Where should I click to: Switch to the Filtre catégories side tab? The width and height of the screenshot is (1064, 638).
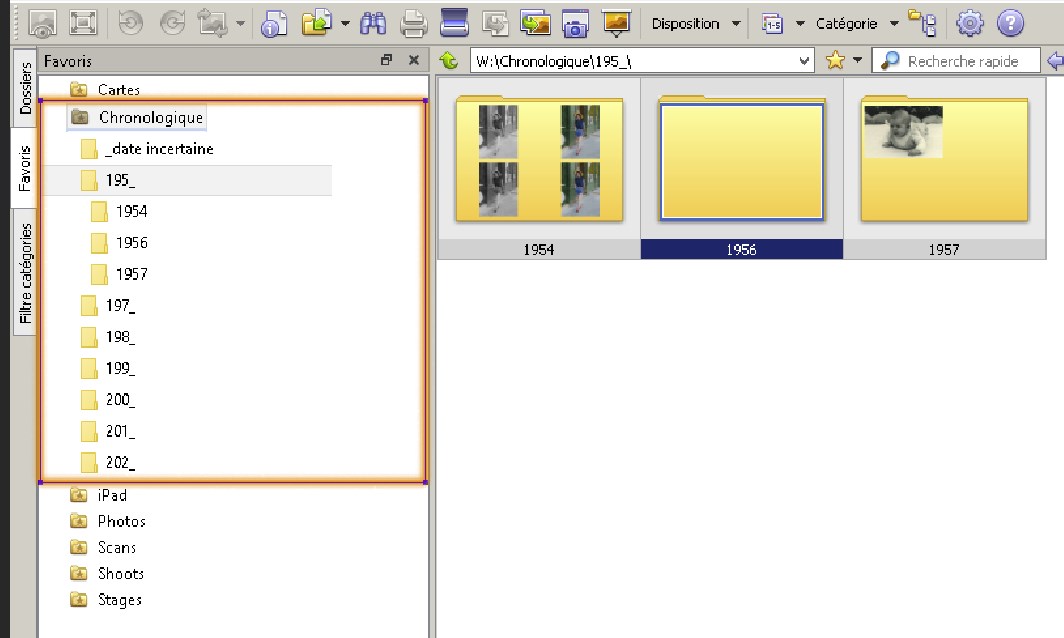(25, 273)
